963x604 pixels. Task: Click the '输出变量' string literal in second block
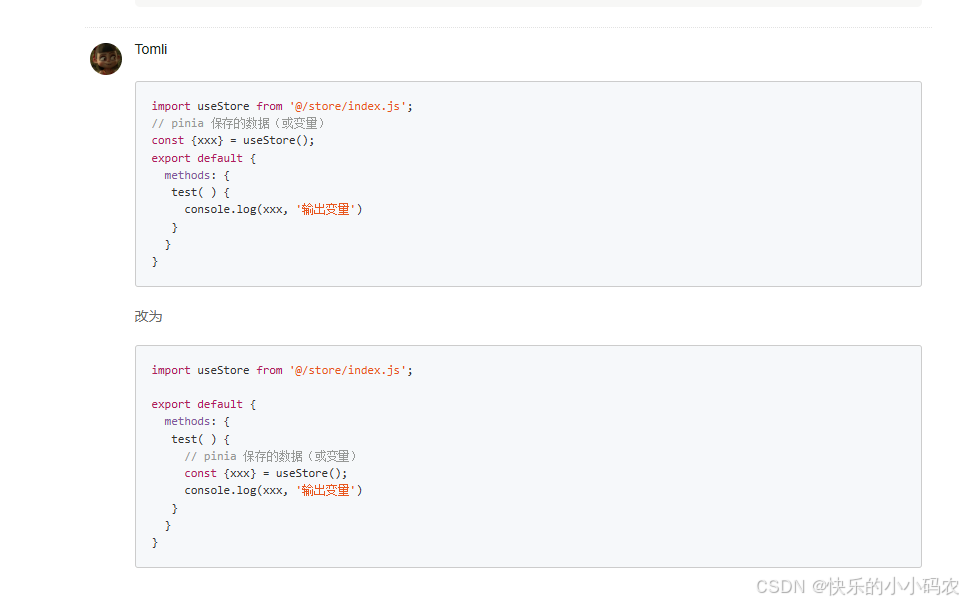[x=329, y=490]
